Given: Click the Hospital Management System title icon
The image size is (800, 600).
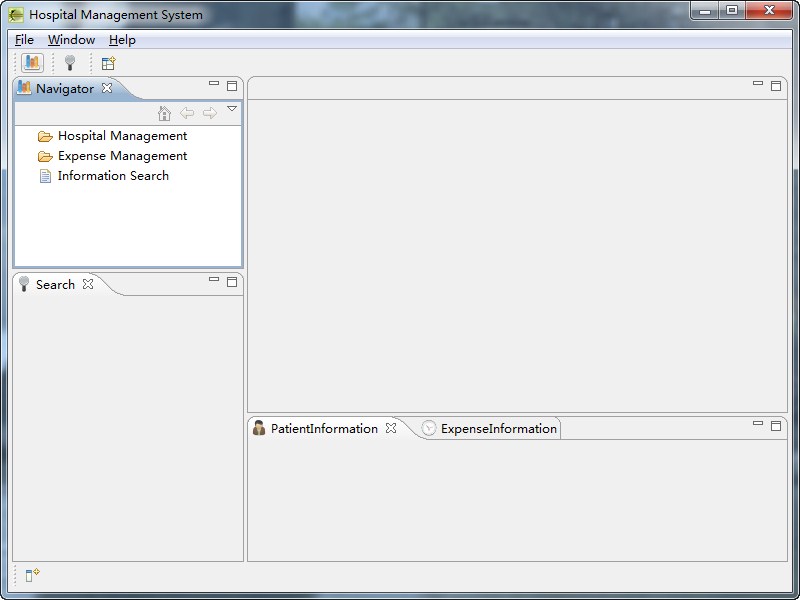Looking at the screenshot, I should (16, 15).
